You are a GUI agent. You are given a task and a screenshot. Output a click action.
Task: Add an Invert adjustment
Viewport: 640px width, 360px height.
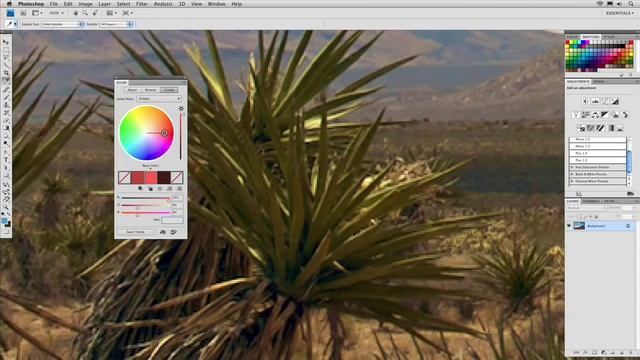[581, 128]
